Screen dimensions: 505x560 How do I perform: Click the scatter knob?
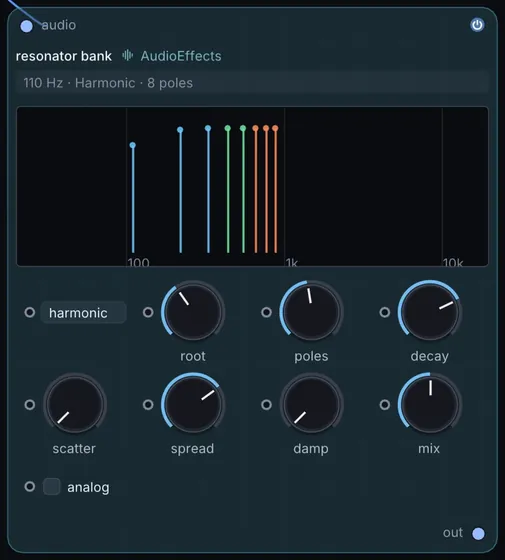pos(74,405)
